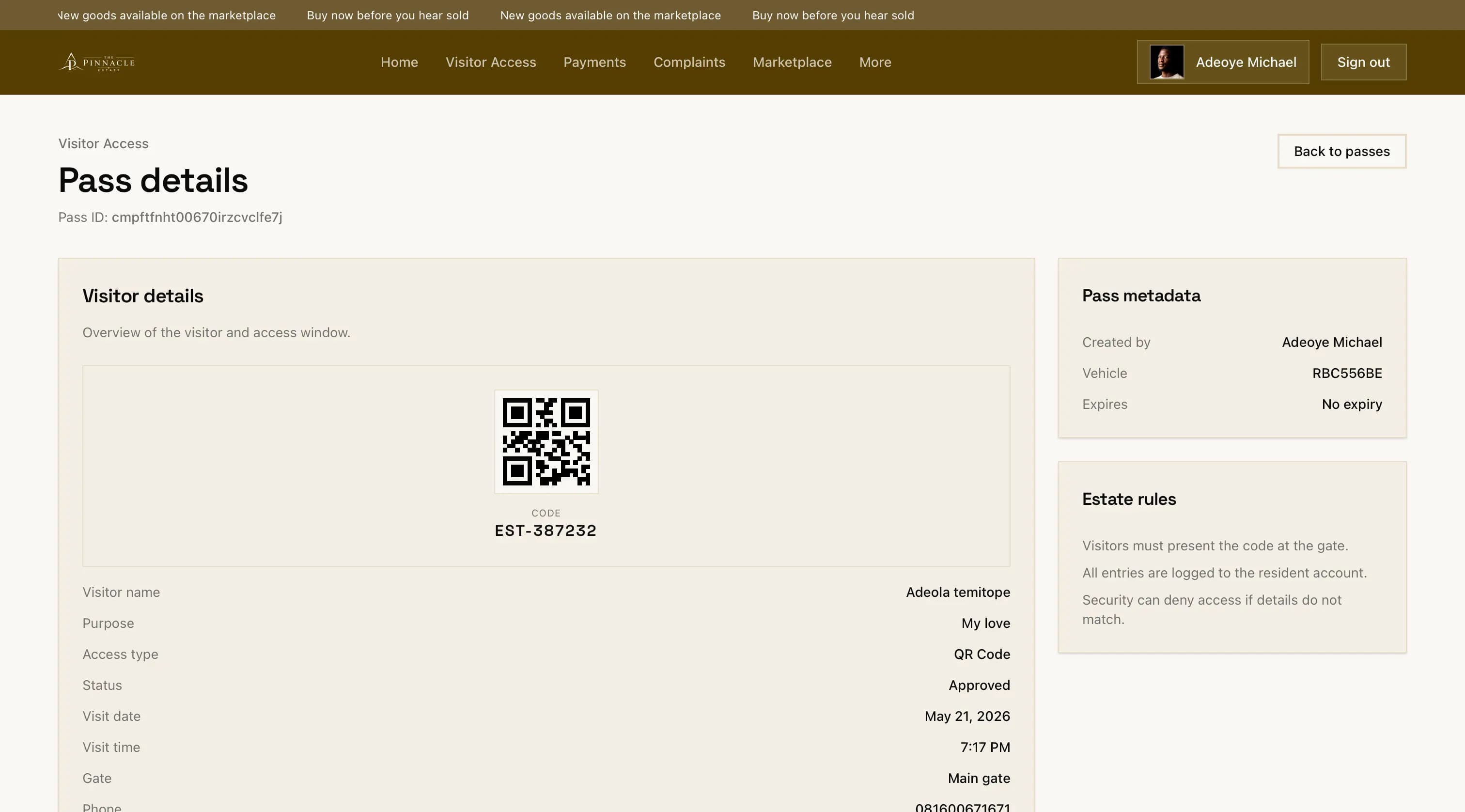Screen dimensions: 1465x812
Task: Click the Status field label
Action: point(102,685)
